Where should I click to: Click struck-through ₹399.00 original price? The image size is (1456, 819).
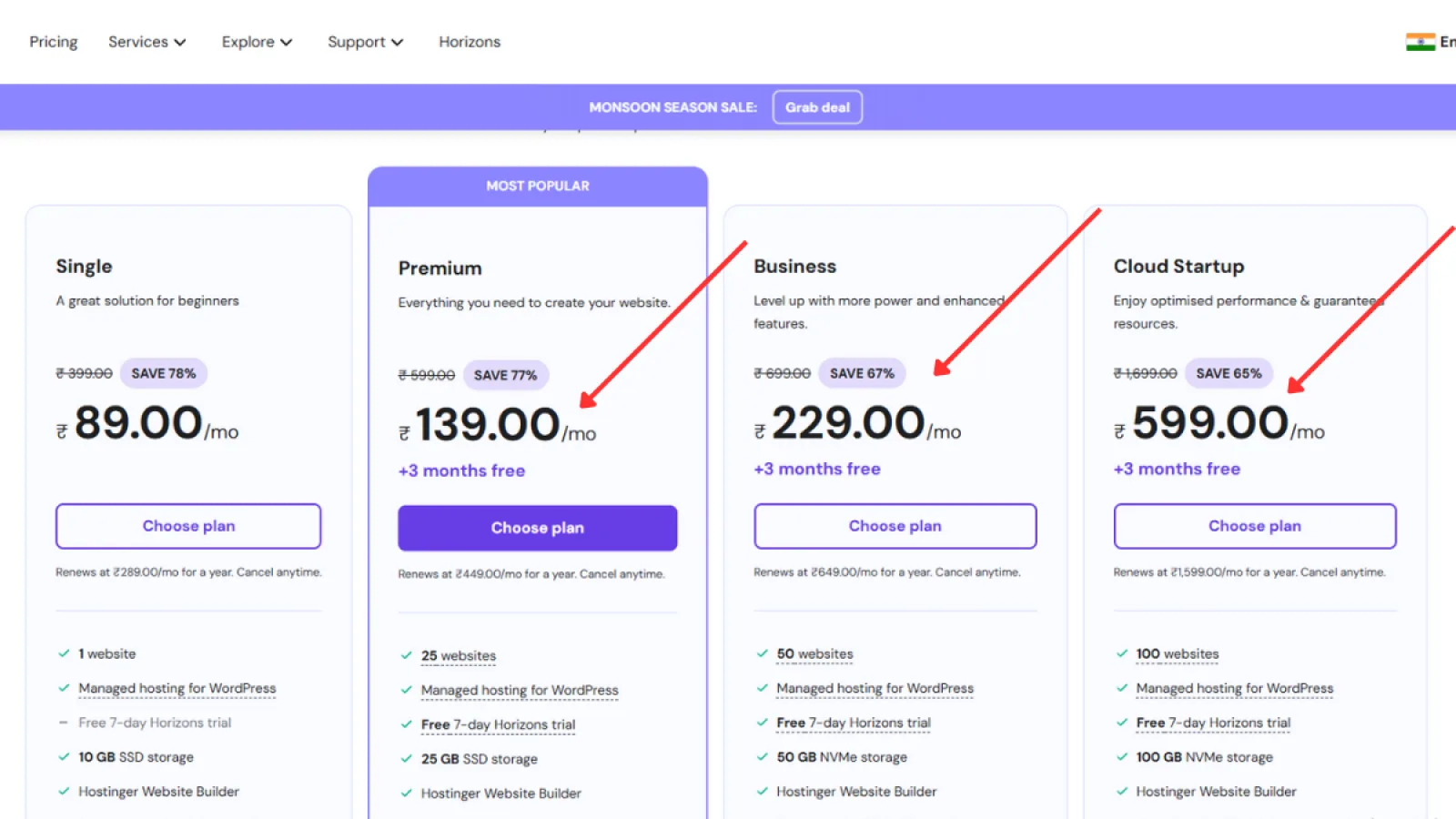tap(84, 373)
